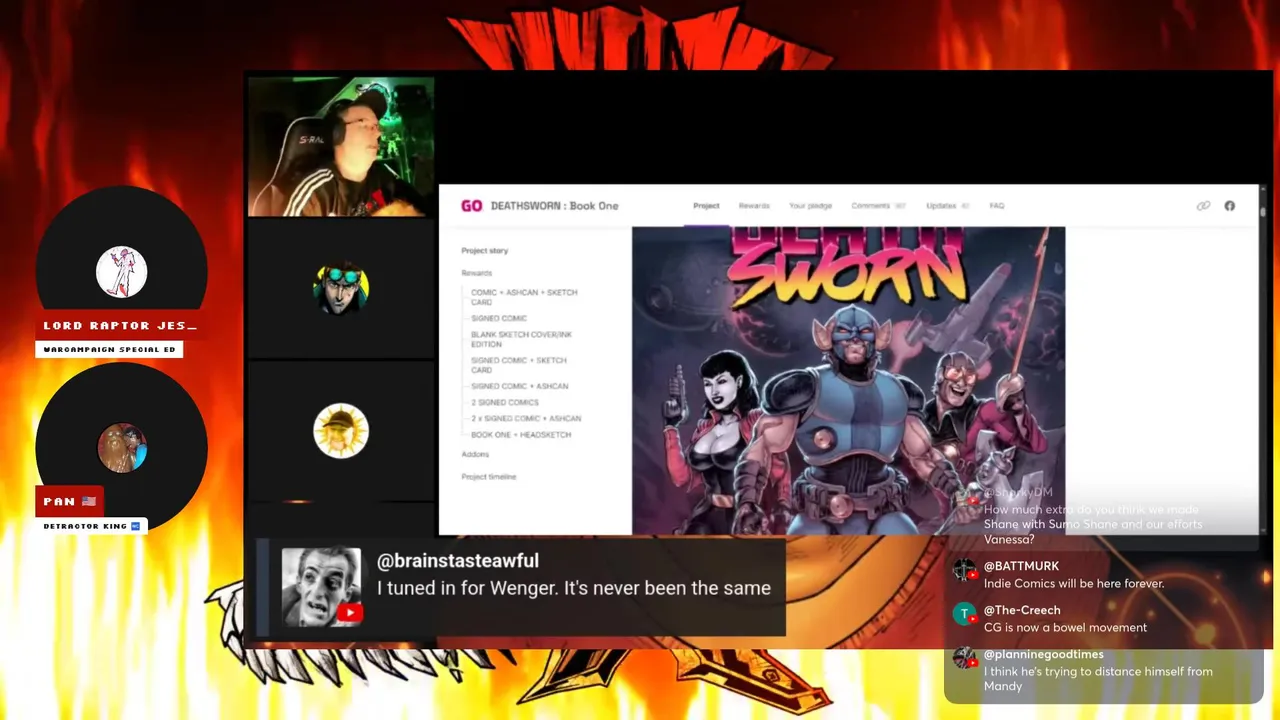Click the WARCAMPAIGN SPECIAL ED label
The width and height of the screenshot is (1280, 720).
point(109,350)
